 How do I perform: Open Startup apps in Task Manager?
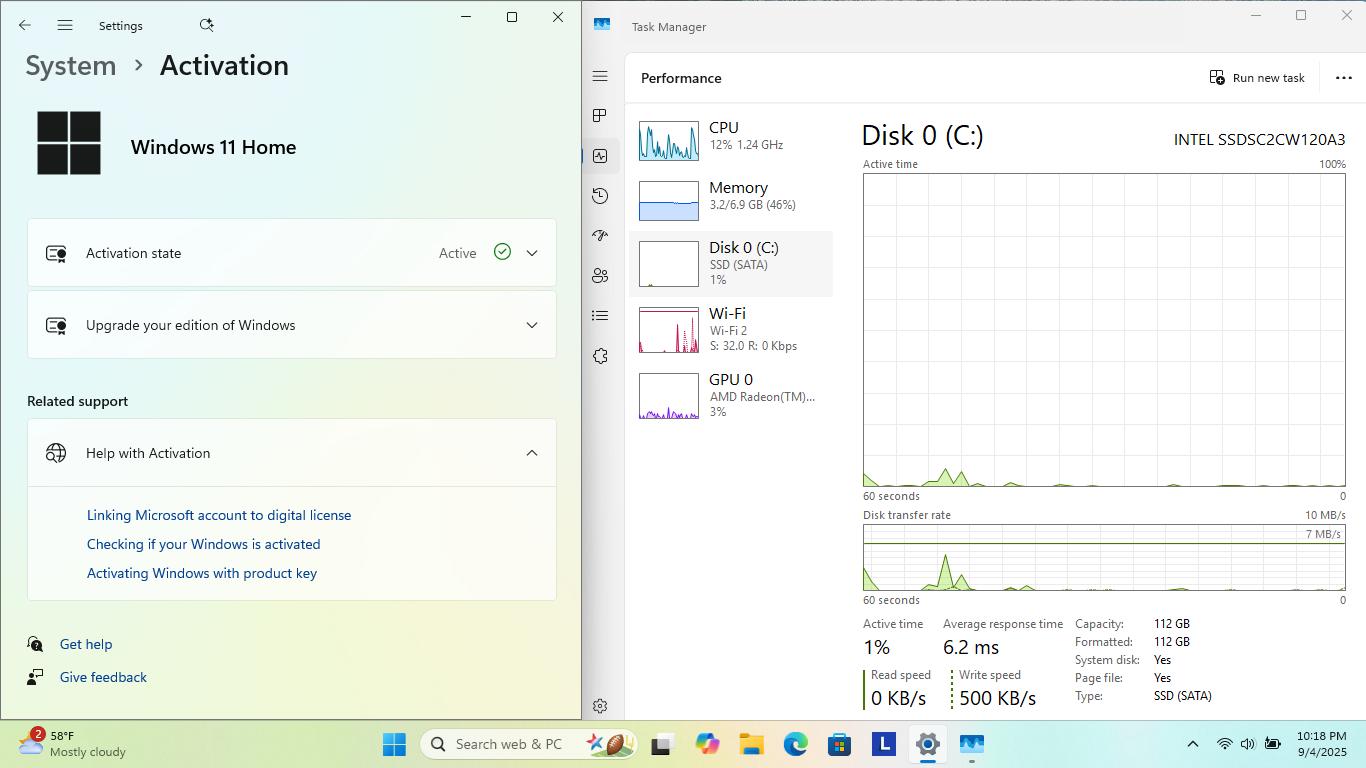click(600, 236)
